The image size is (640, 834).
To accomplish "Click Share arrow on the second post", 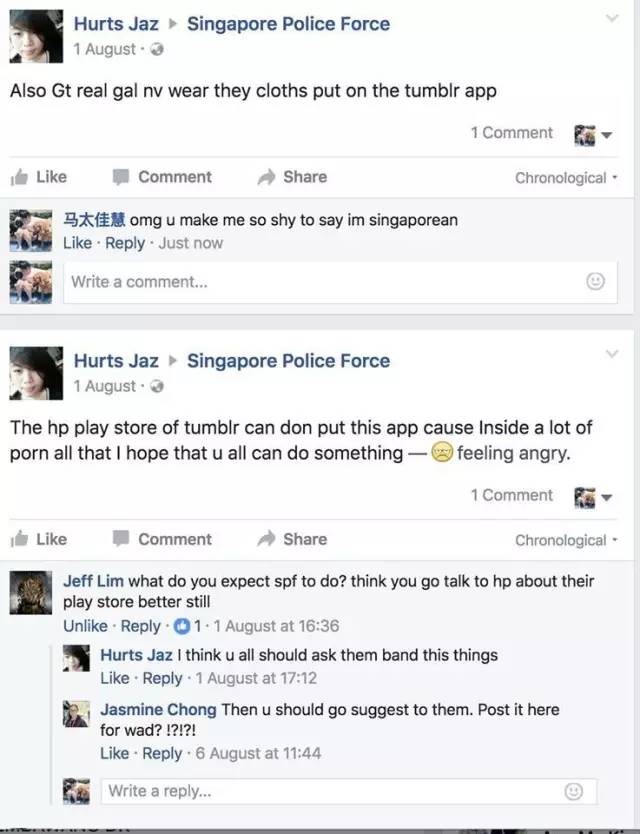I will click(x=292, y=539).
